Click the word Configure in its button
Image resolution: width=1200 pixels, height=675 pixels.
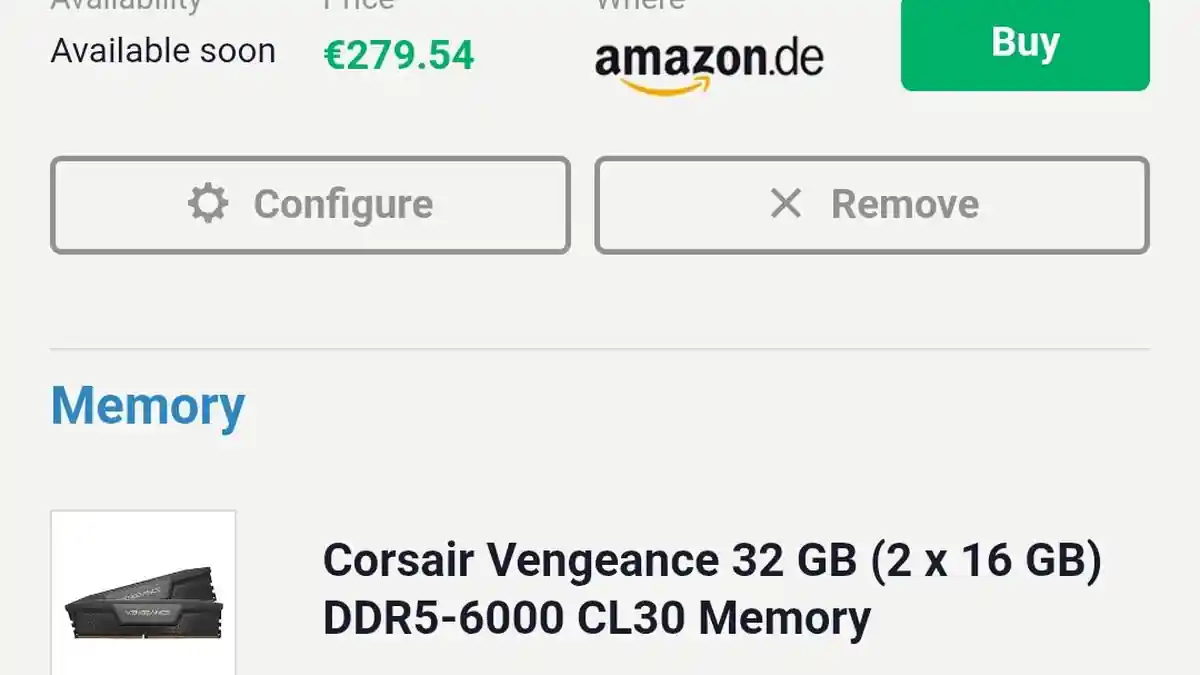[343, 205]
